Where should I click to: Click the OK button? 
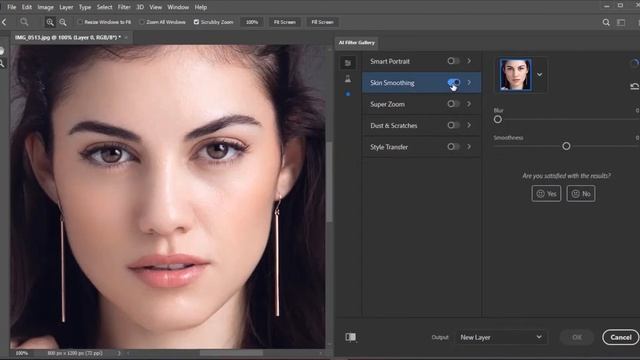click(x=577, y=337)
